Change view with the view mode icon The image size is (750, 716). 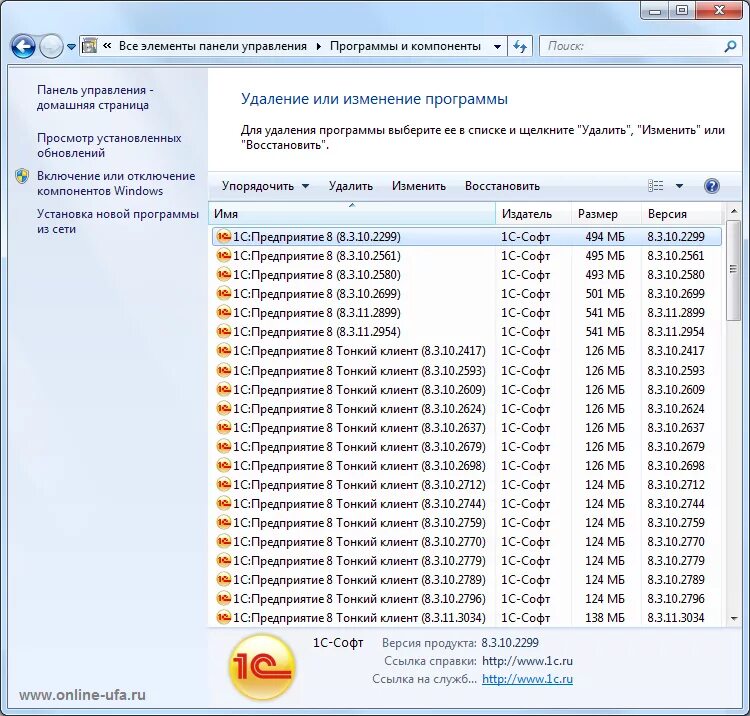click(x=655, y=186)
